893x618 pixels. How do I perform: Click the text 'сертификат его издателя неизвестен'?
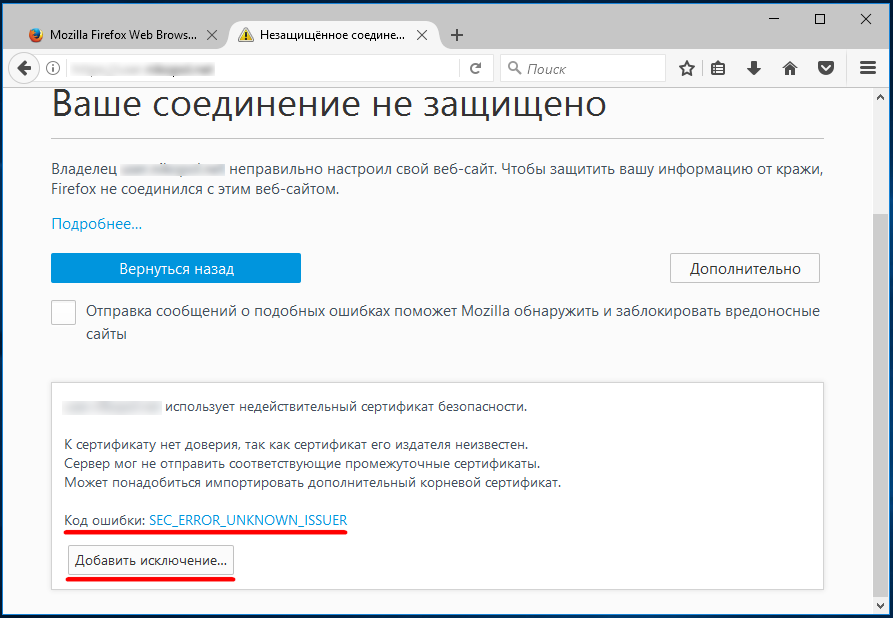point(411,444)
